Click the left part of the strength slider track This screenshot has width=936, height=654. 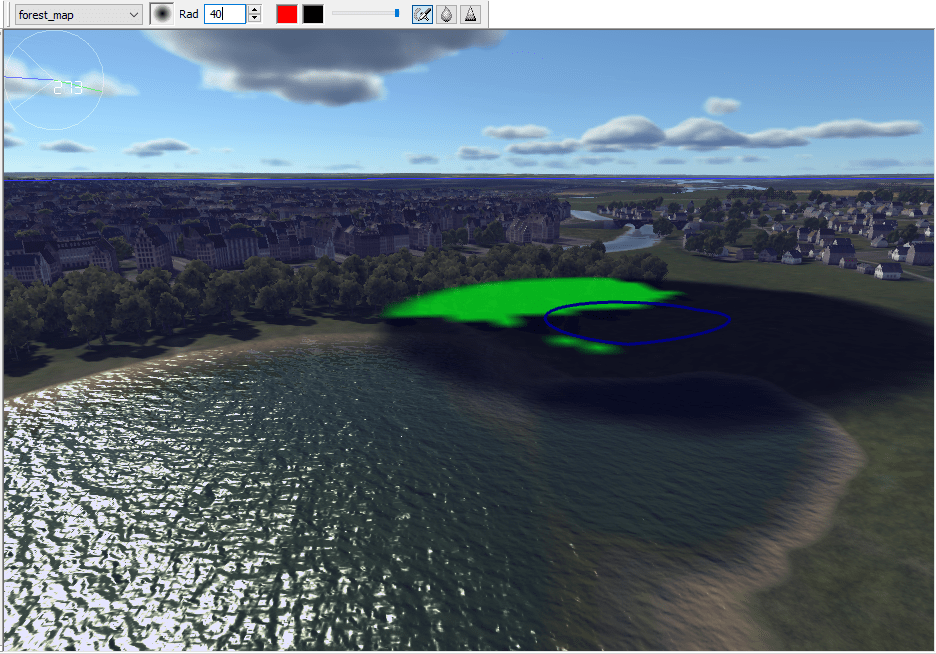(x=350, y=14)
